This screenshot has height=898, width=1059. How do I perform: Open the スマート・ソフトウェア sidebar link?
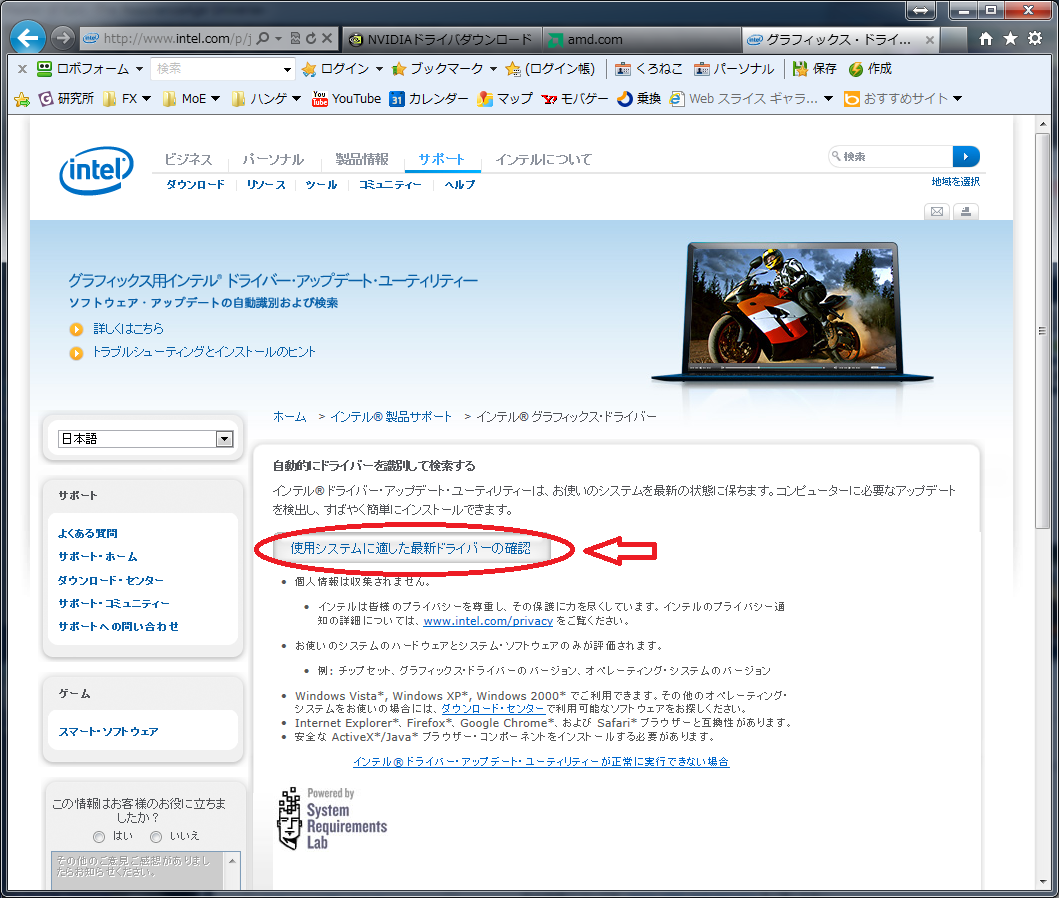tap(108, 732)
